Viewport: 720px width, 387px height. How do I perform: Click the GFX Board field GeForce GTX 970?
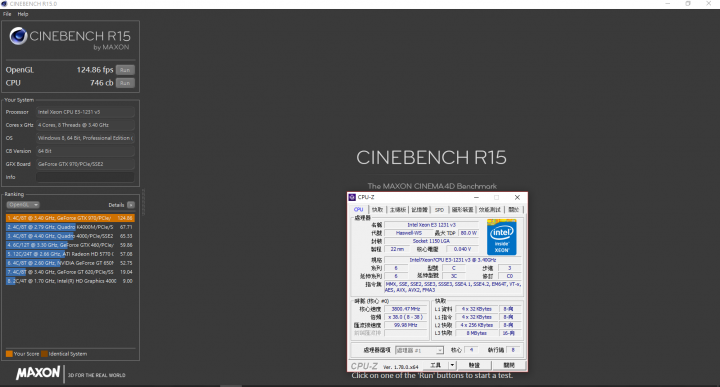(85, 164)
